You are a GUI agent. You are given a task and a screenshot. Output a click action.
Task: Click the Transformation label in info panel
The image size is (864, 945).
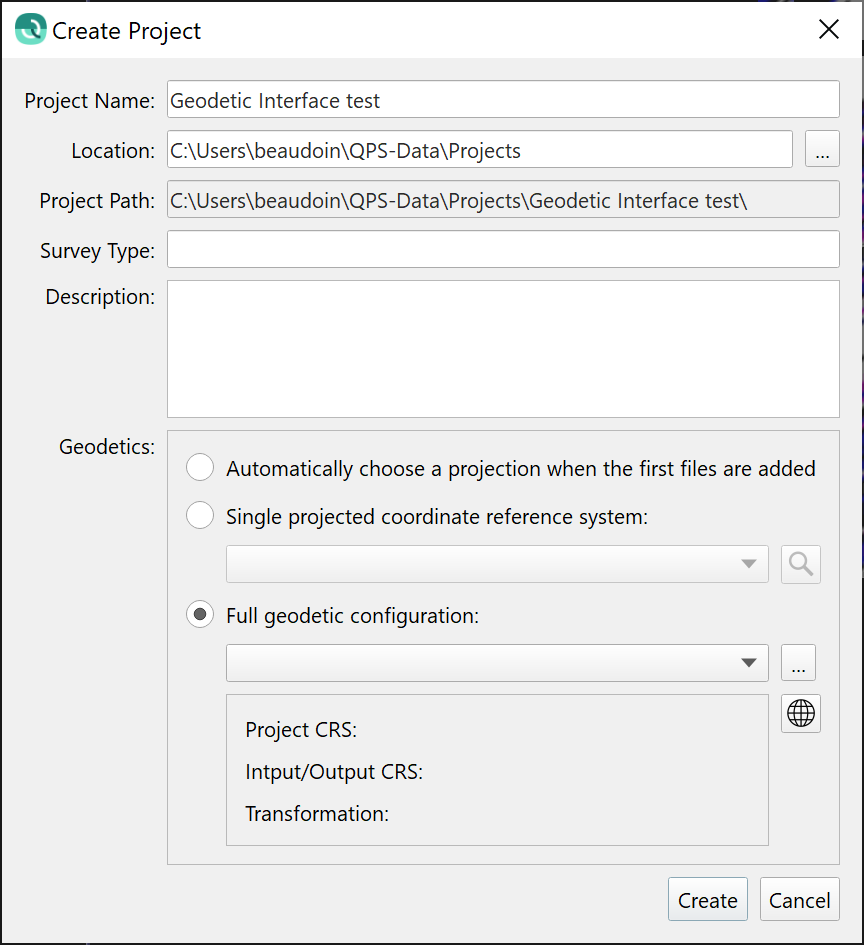[317, 814]
